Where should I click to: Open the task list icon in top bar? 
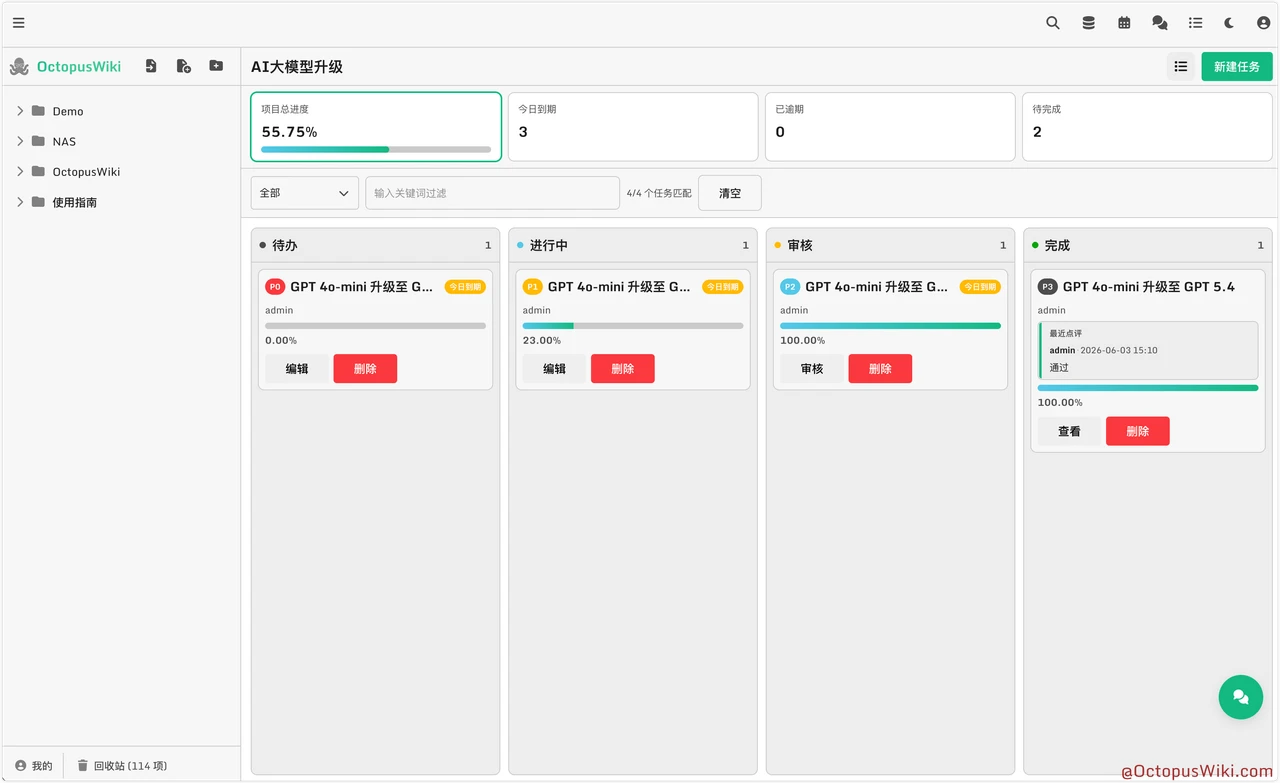(1195, 23)
